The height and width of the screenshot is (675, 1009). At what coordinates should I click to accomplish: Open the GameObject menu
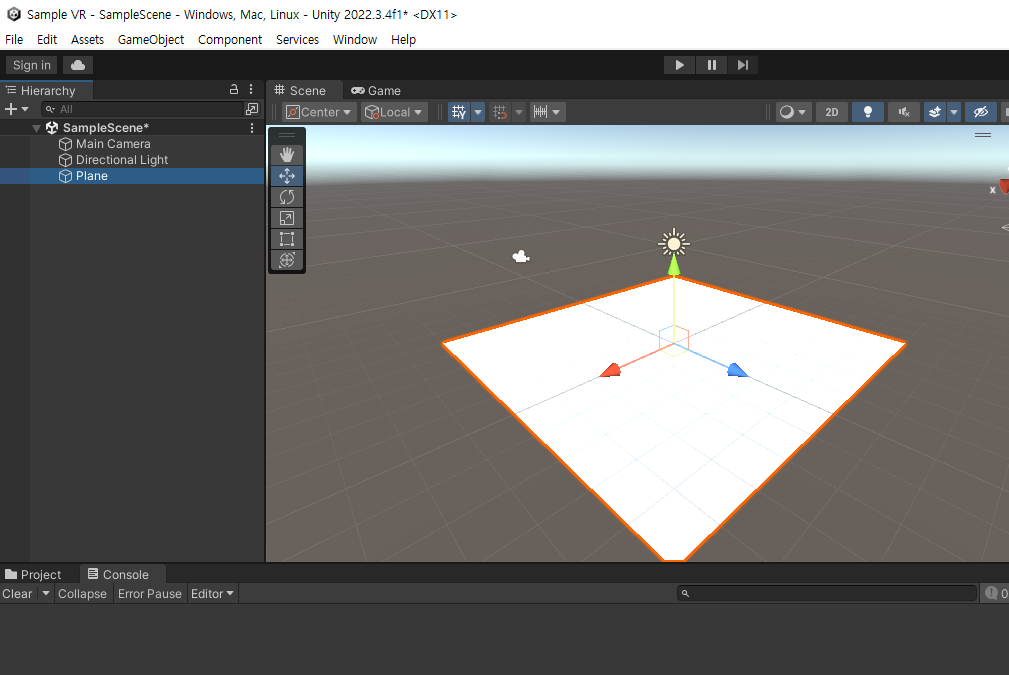[x=151, y=39]
